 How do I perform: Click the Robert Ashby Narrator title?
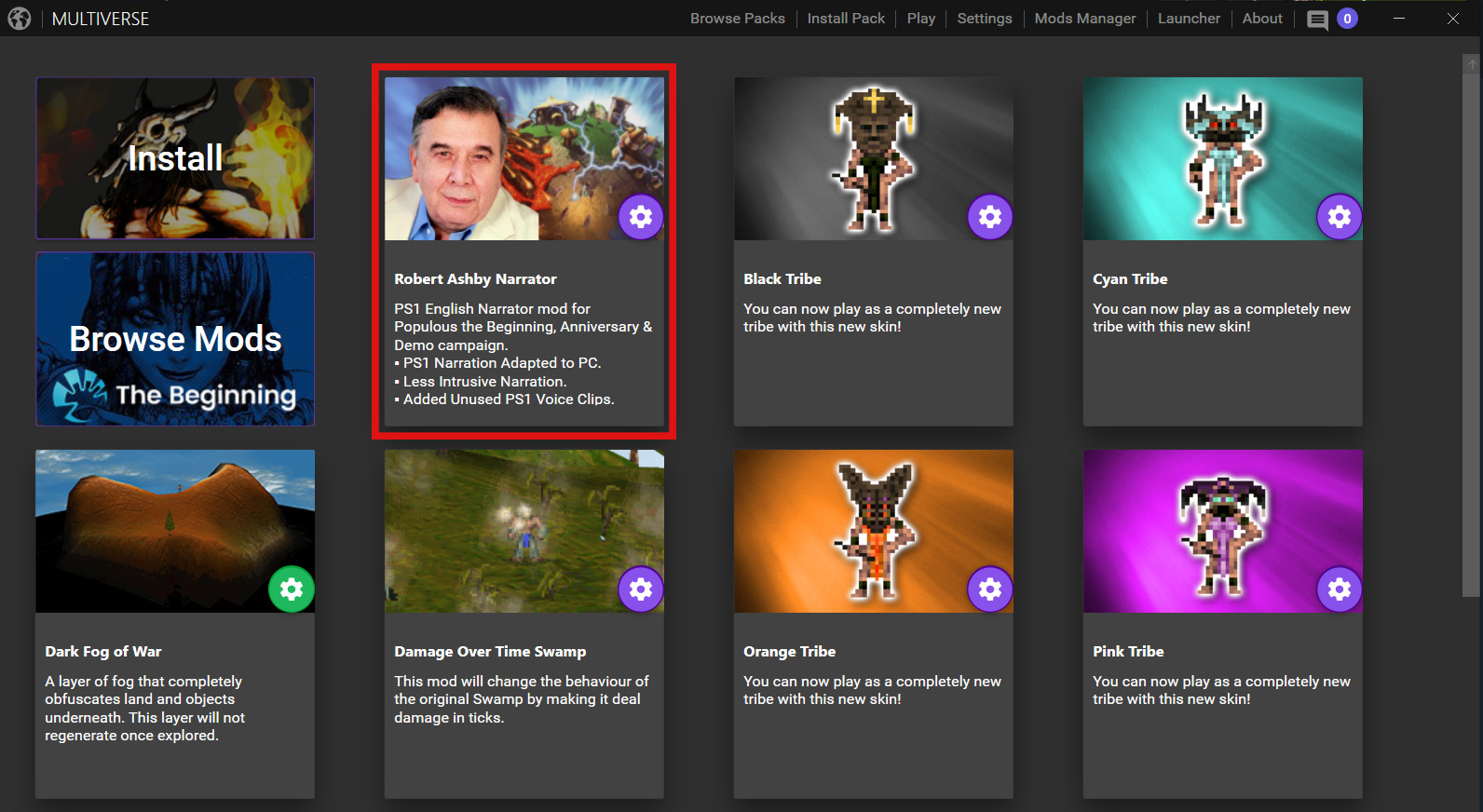(475, 279)
